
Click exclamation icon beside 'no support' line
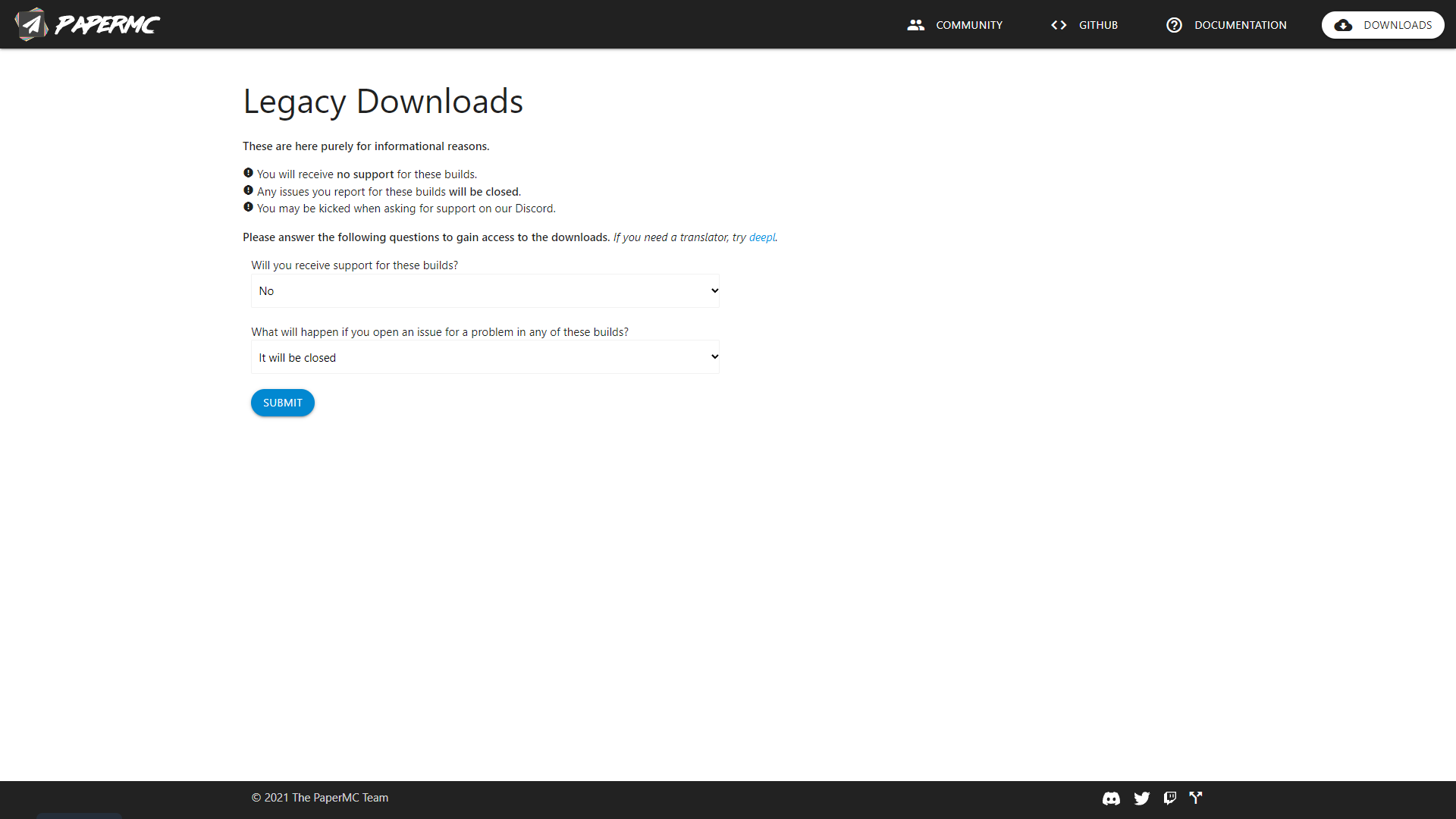(248, 173)
